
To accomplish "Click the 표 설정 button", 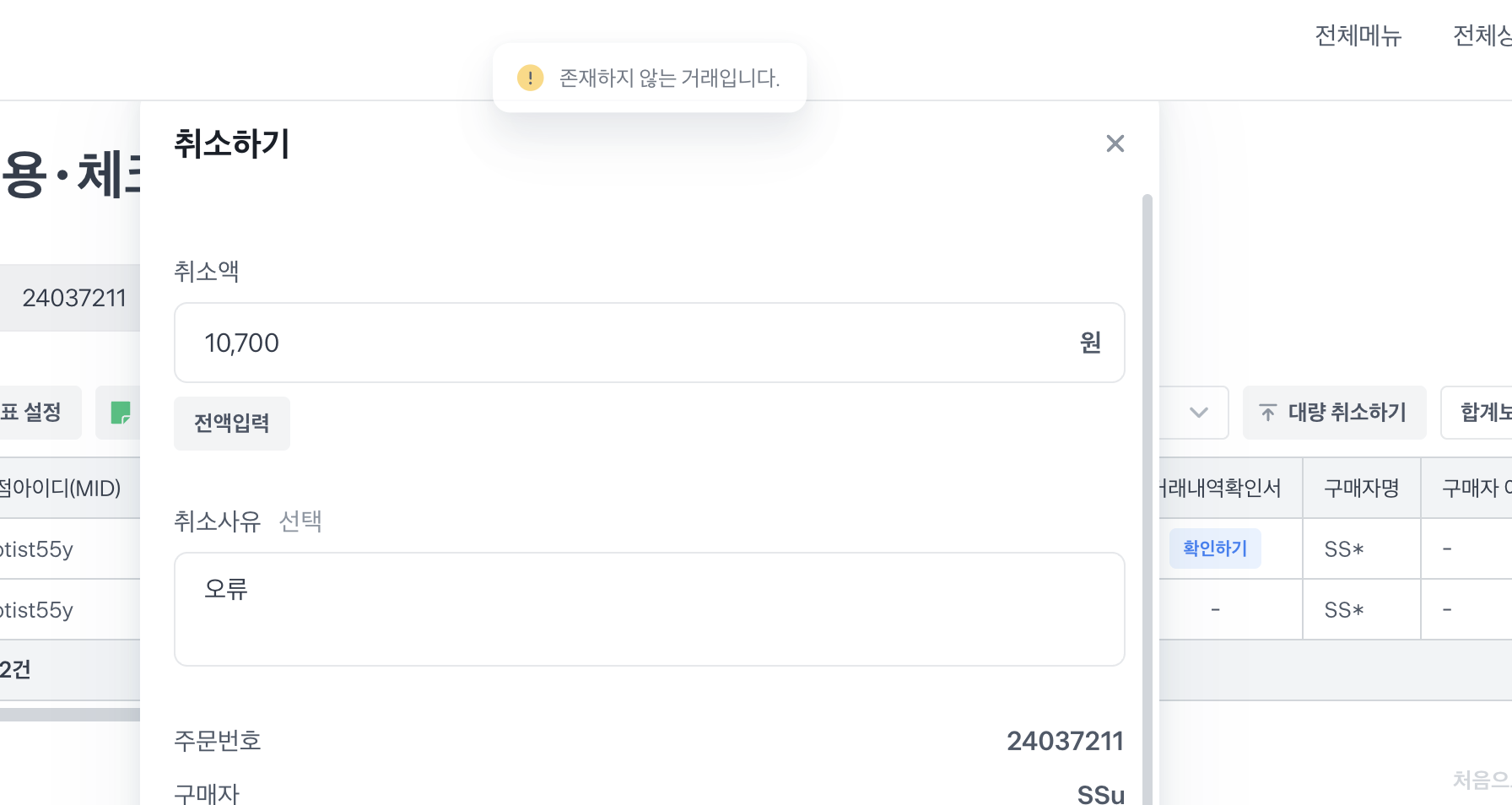I will pyautogui.click(x=34, y=413).
